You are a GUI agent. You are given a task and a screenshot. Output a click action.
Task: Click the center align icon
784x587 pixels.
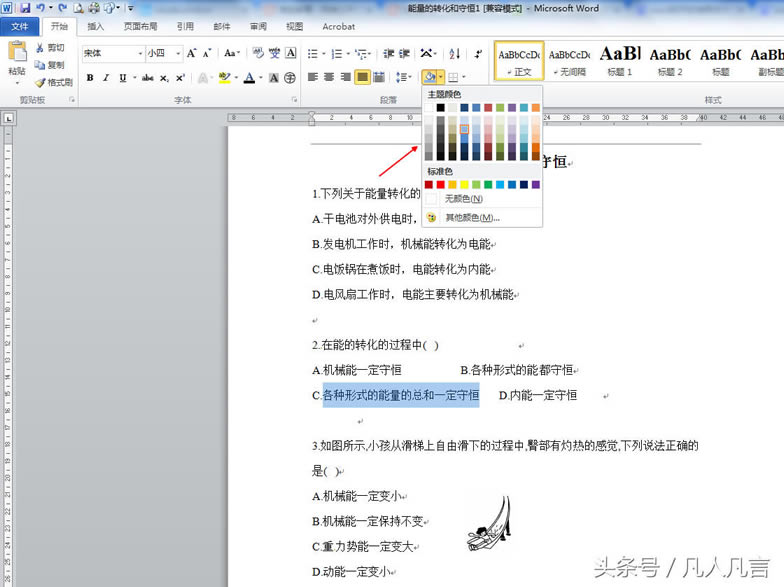(329, 77)
